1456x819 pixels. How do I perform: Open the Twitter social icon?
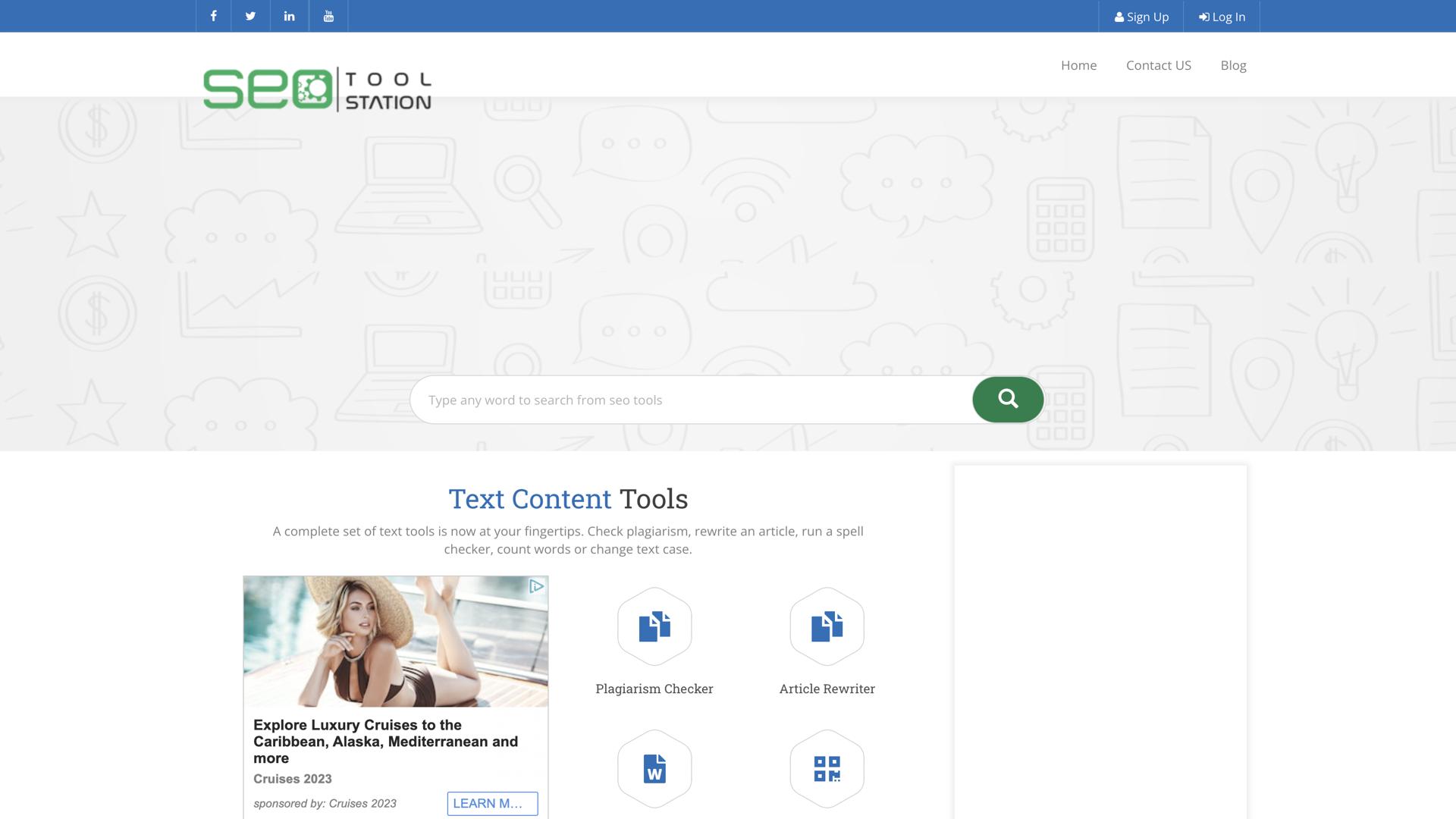coord(250,15)
